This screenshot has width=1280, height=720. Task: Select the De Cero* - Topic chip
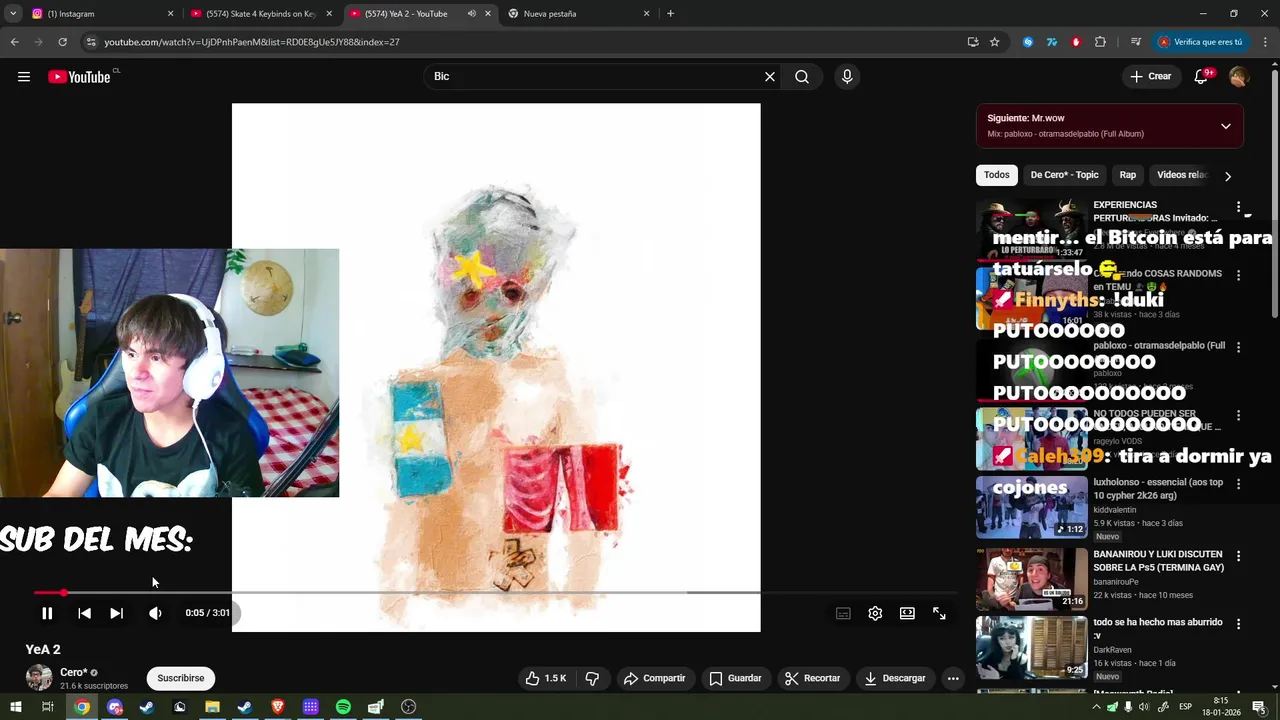(x=1064, y=175)
